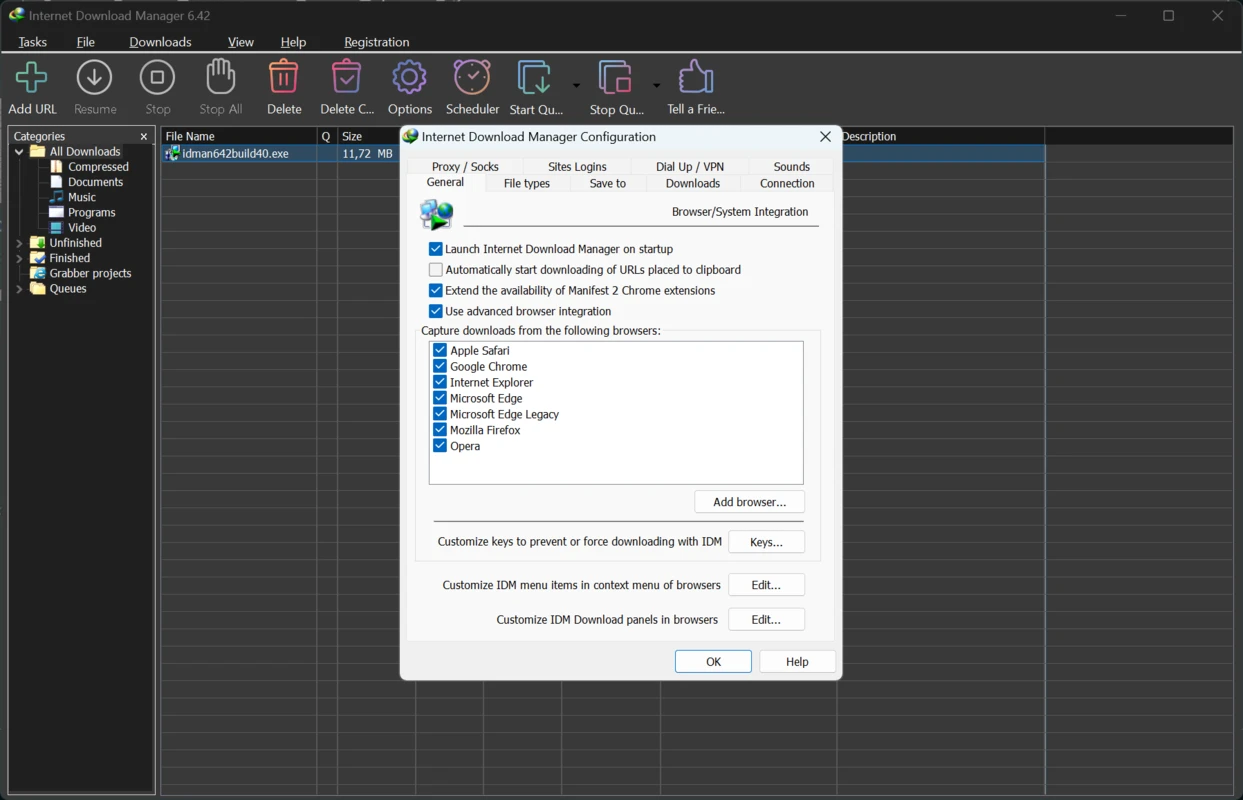
Task: Click the Tell a Friend thumbs-up icon
Action: 696,78
